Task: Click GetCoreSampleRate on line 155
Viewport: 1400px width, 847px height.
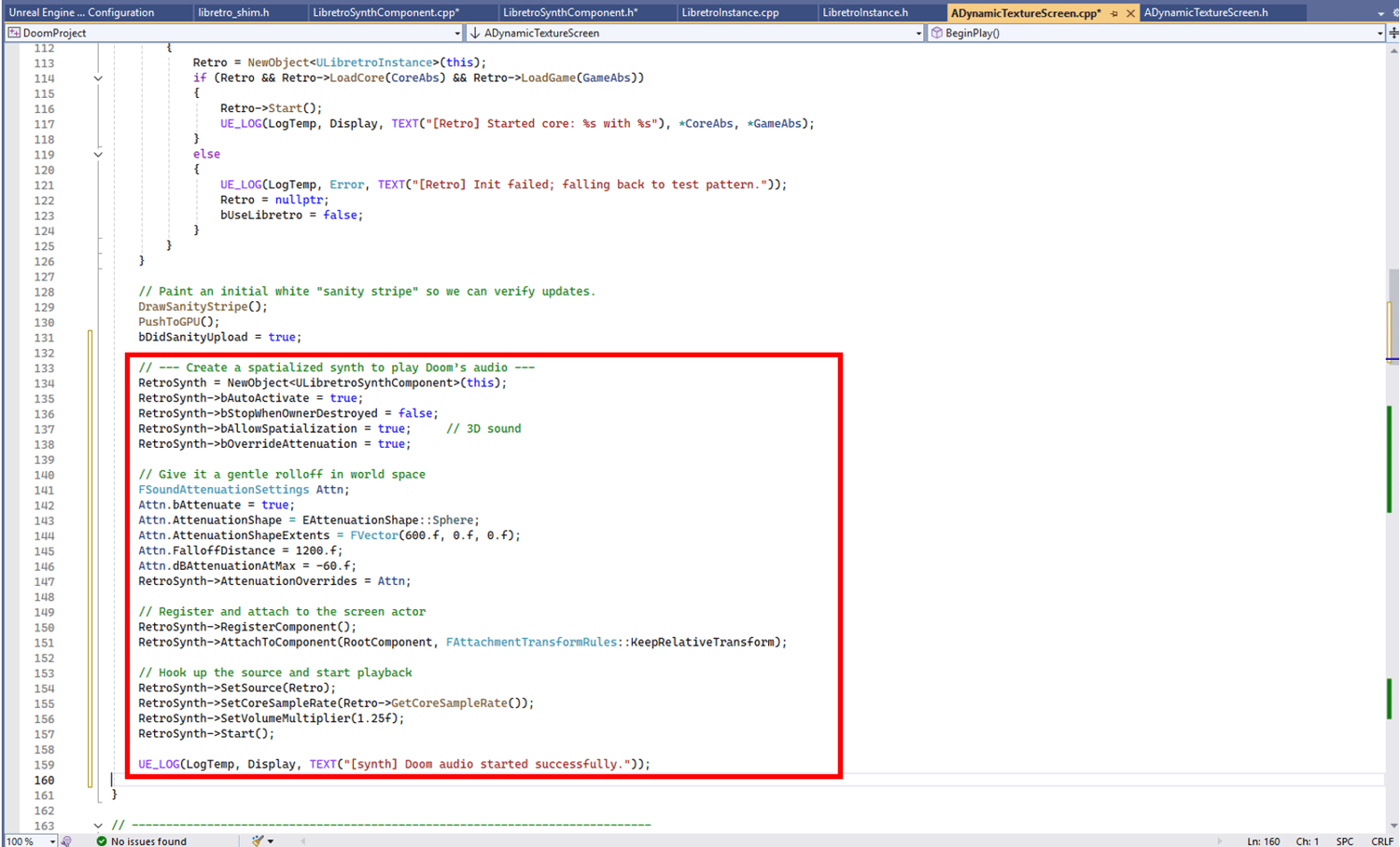Action: (449, 703)
